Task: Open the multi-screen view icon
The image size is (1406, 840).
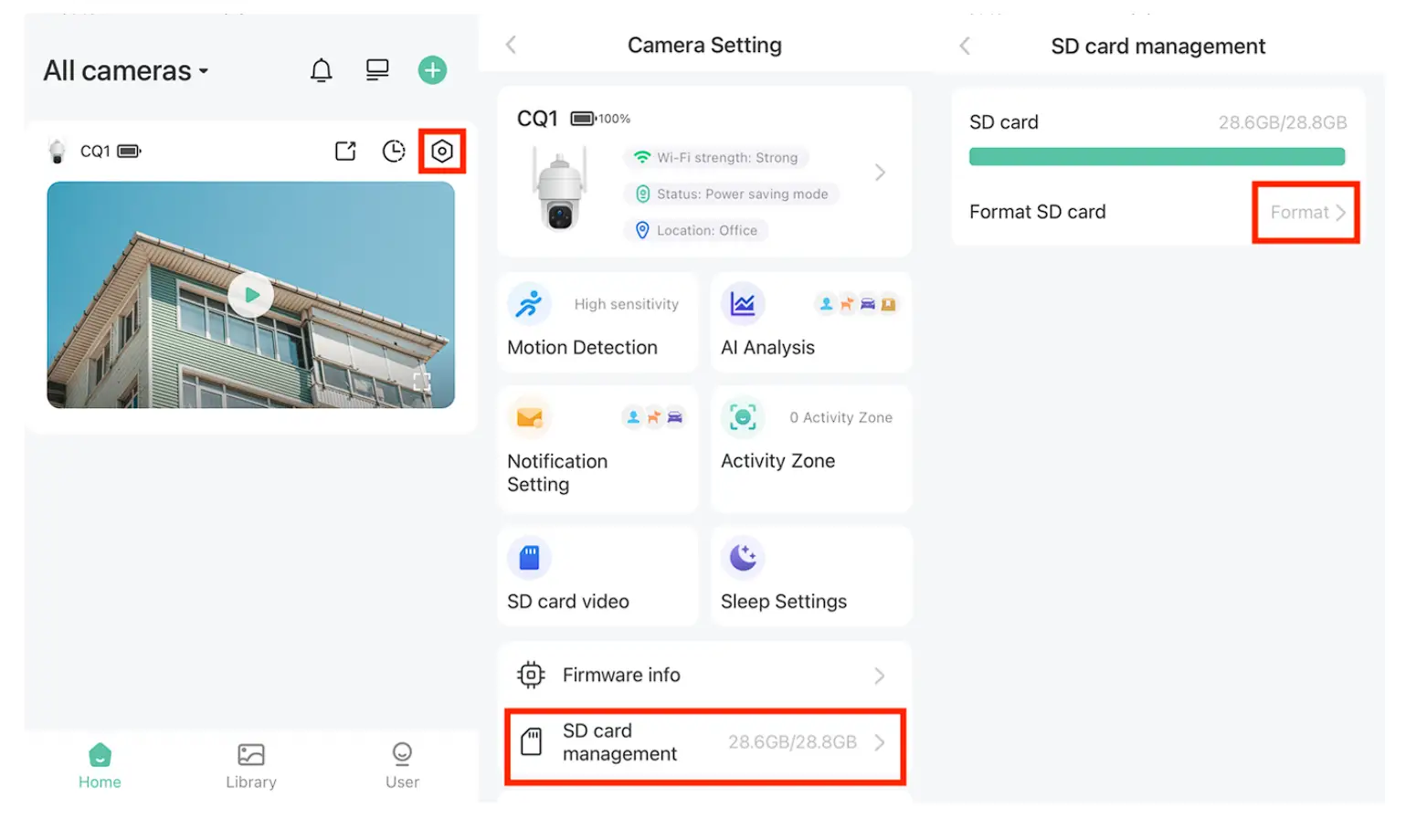Action: [376, 70]
